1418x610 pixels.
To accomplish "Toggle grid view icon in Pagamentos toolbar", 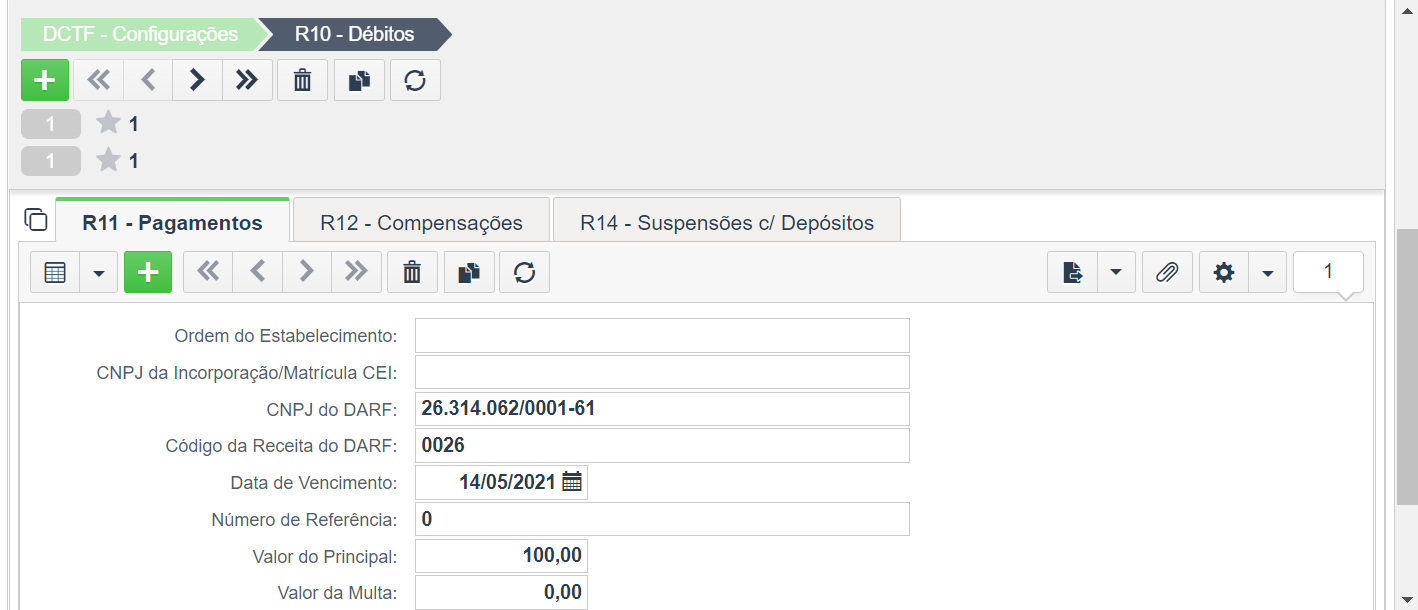I will pyautogui.click(x=55, y=272).
